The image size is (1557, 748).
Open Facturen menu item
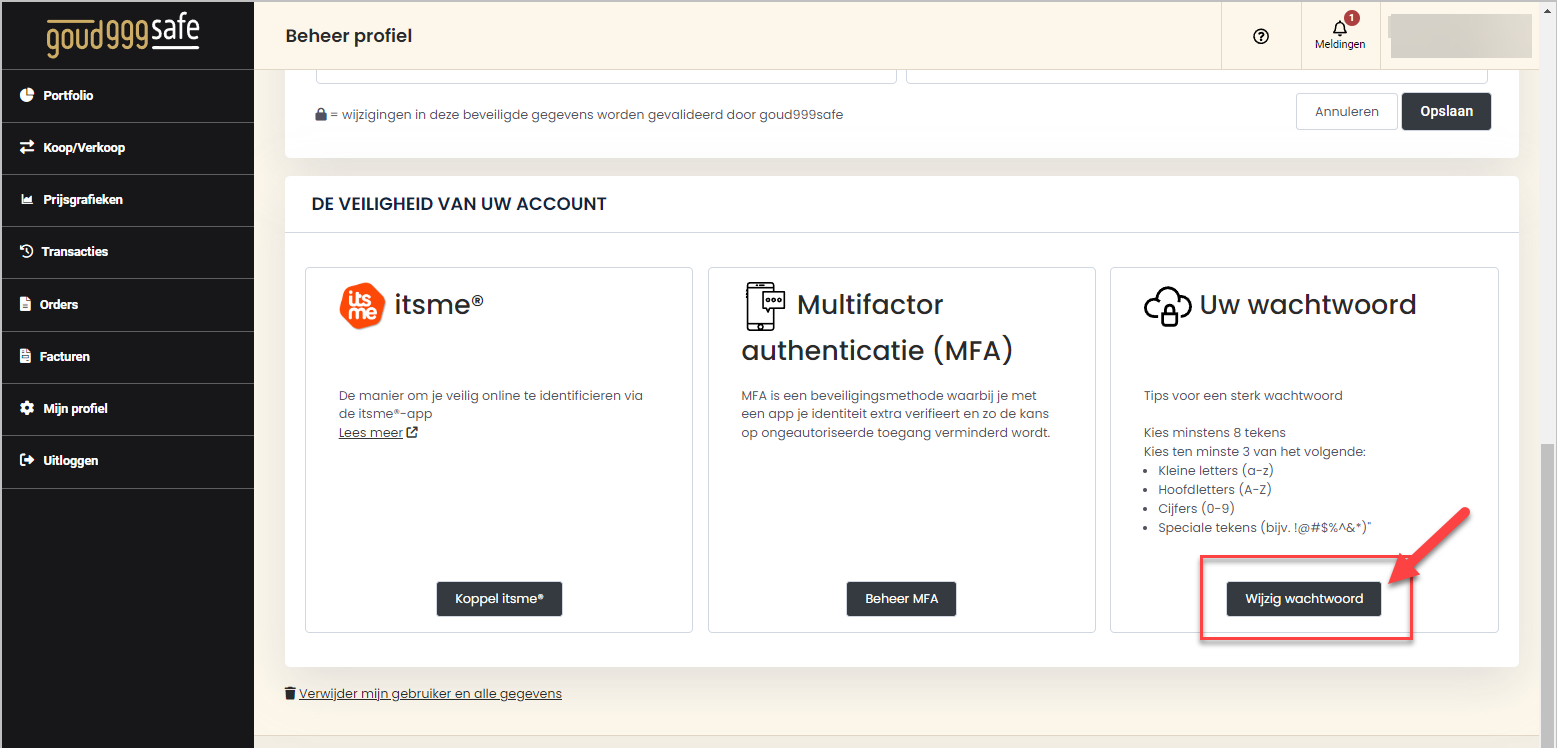tap(127, 356)
